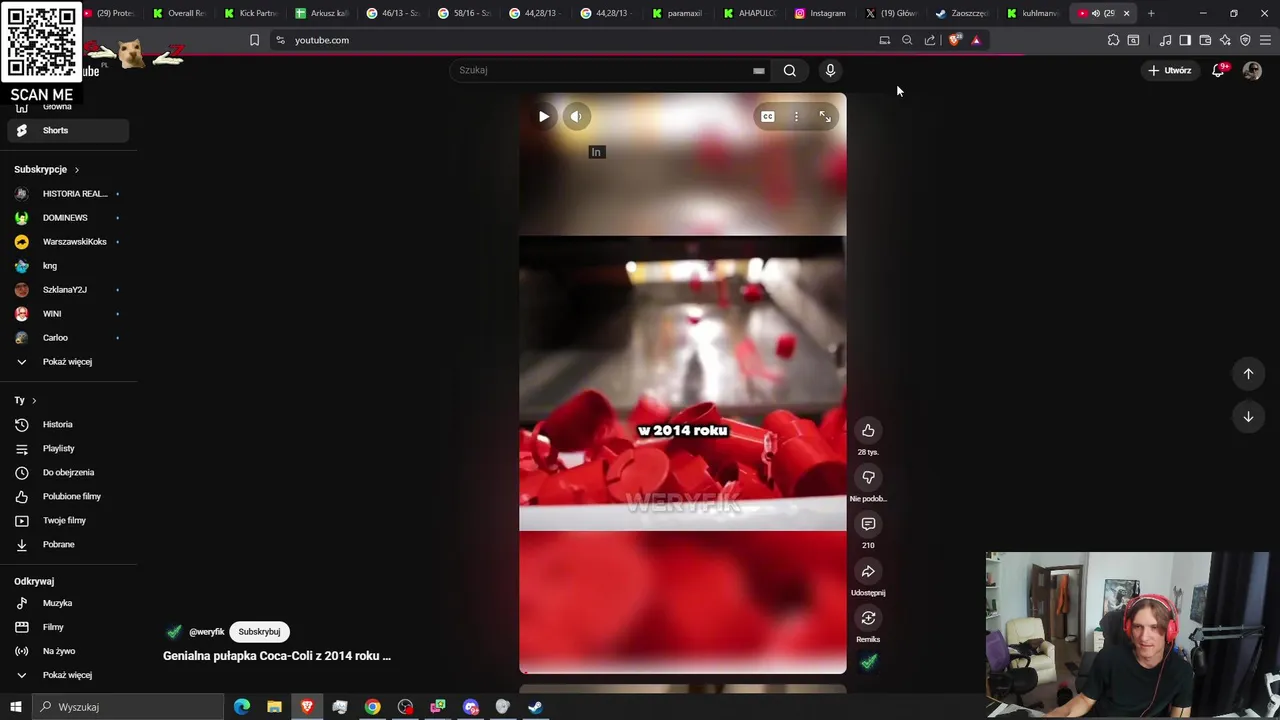The height and width of the screenshot is (720, 1280).
Task: Start voice search with microphone
Action: (x=830, y=70)
